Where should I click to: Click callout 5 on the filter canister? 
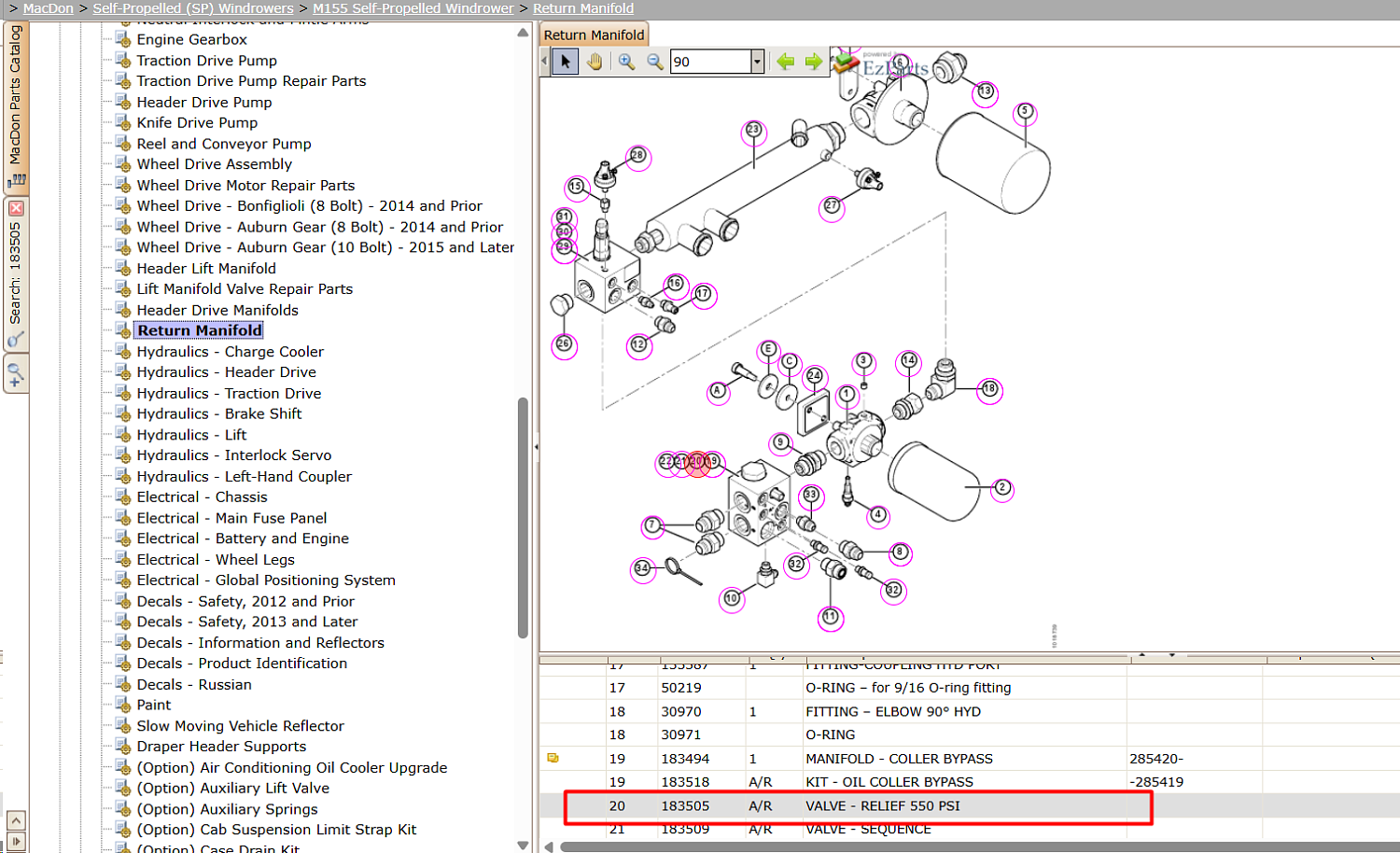click(1025, 111)
